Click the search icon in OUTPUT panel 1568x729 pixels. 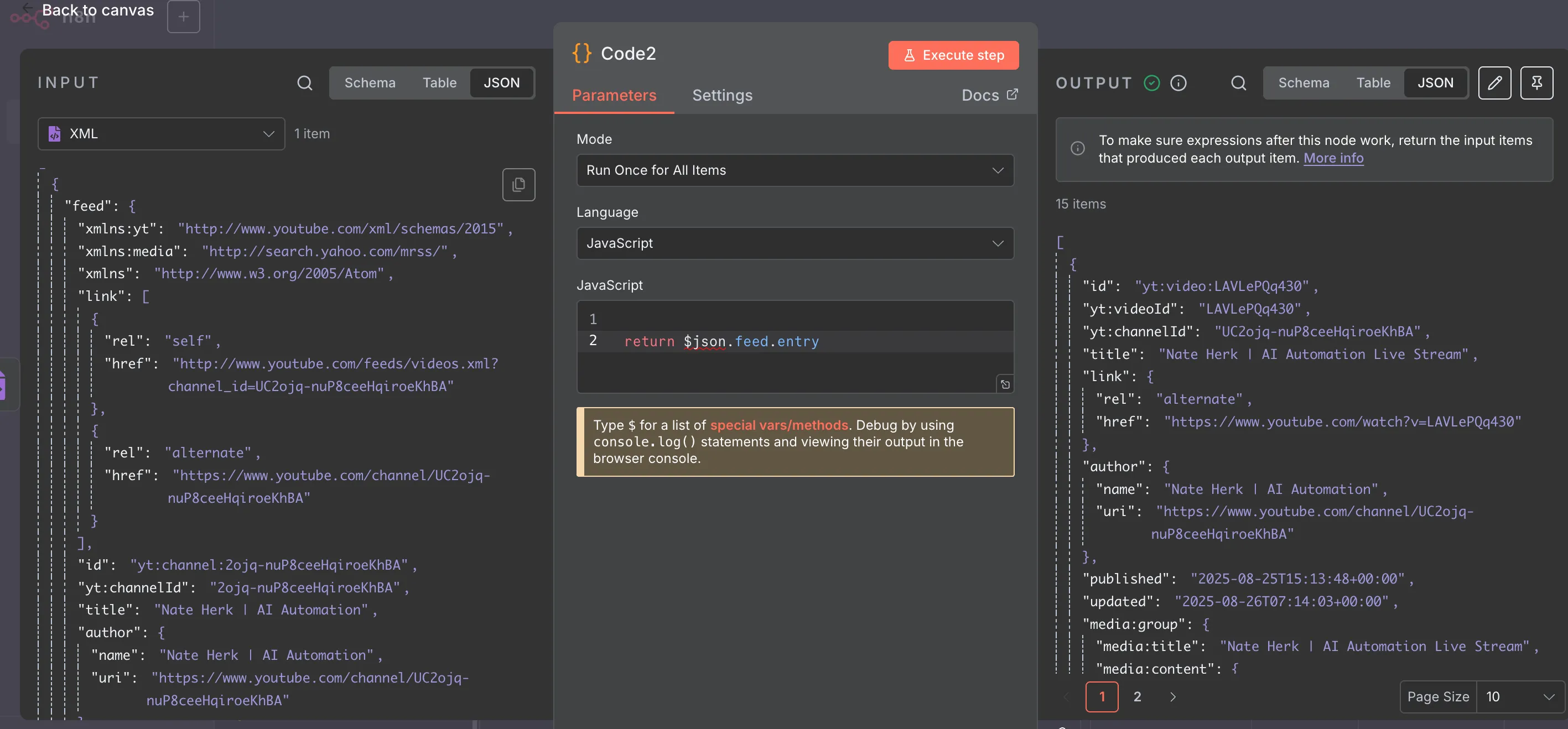pos(1238,83)
